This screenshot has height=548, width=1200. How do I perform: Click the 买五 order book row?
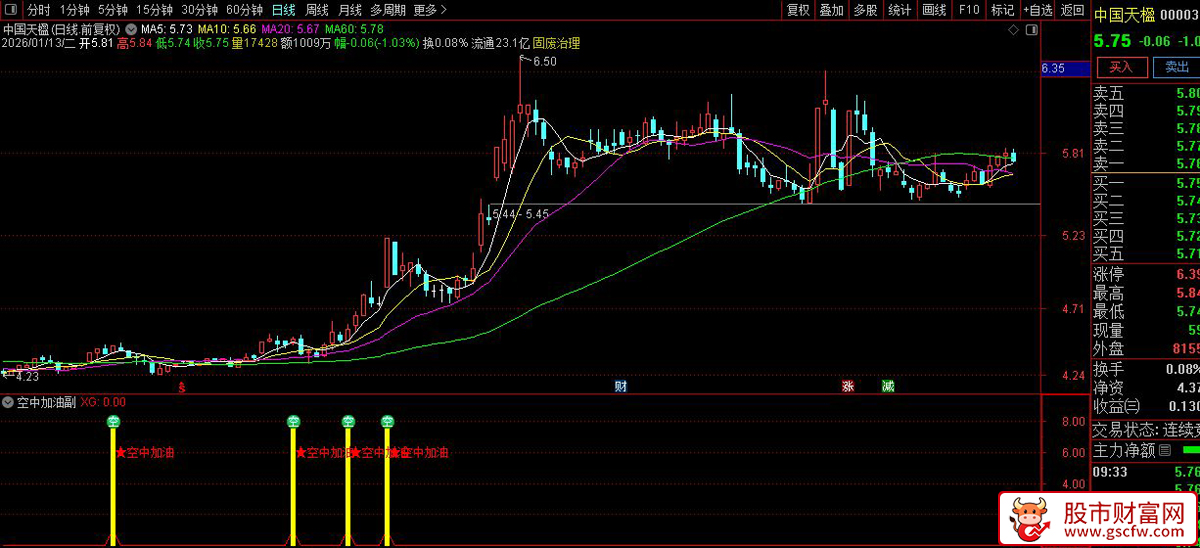point(1145,254)
